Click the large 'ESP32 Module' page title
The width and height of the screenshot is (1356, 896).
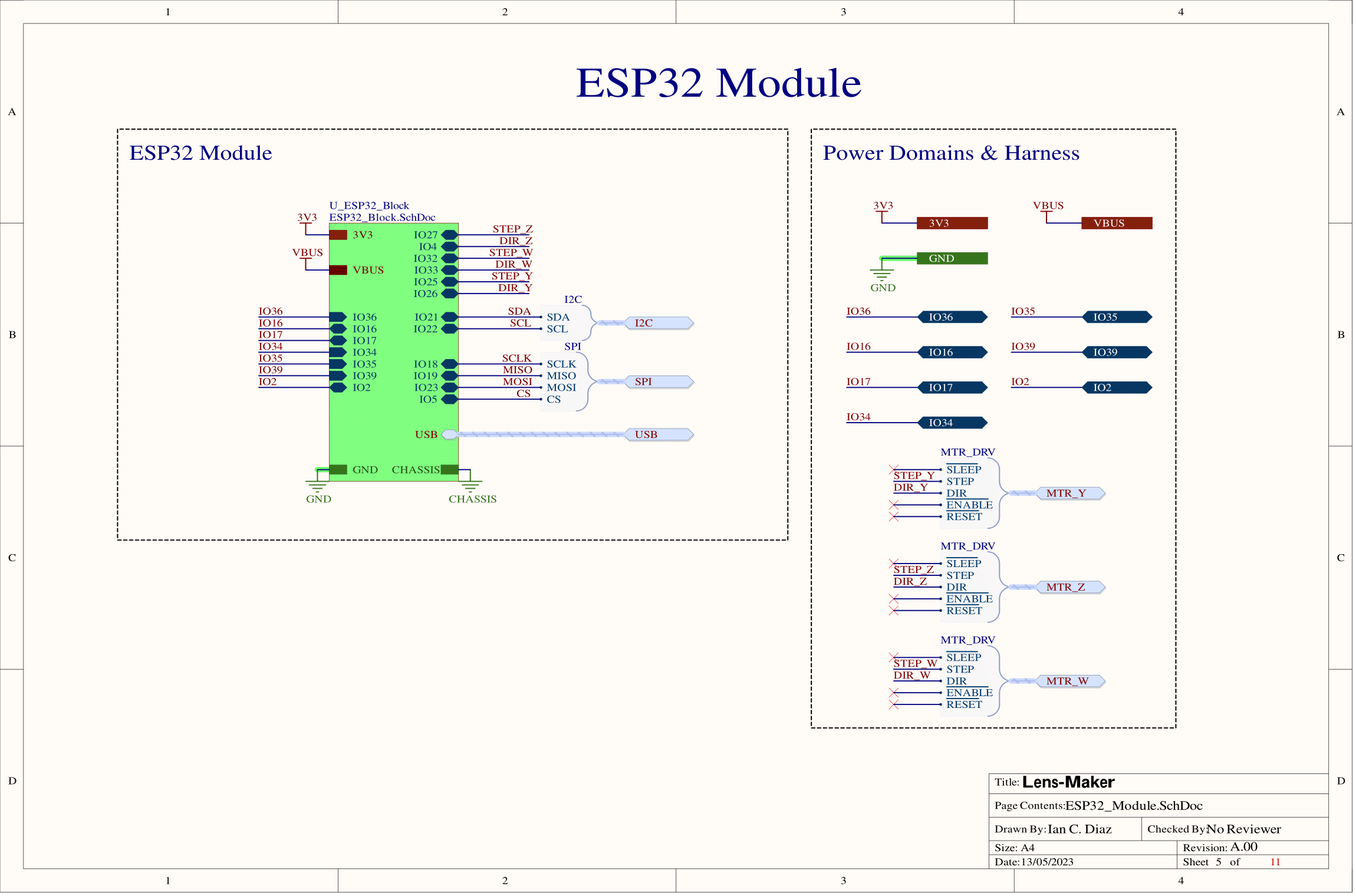coord(718,83)
